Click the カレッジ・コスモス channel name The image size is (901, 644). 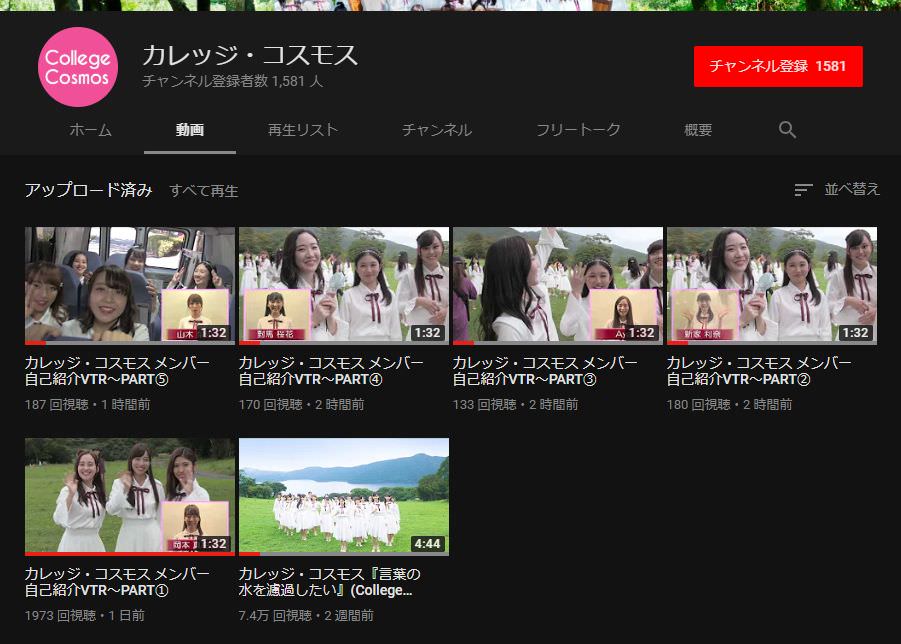click(x=250, y=55)
